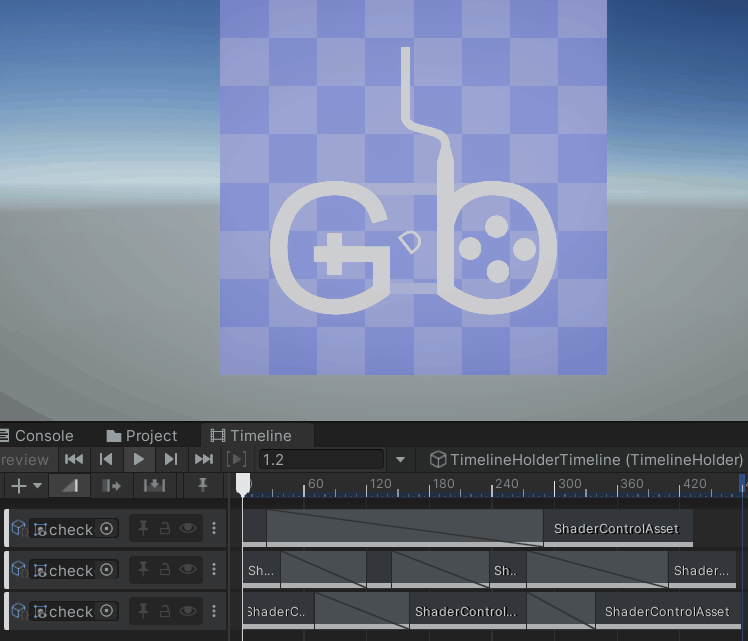The image size is (748, 641).
Task: Click the white playhead handle on the ruler
Action: tap(243, 484)
